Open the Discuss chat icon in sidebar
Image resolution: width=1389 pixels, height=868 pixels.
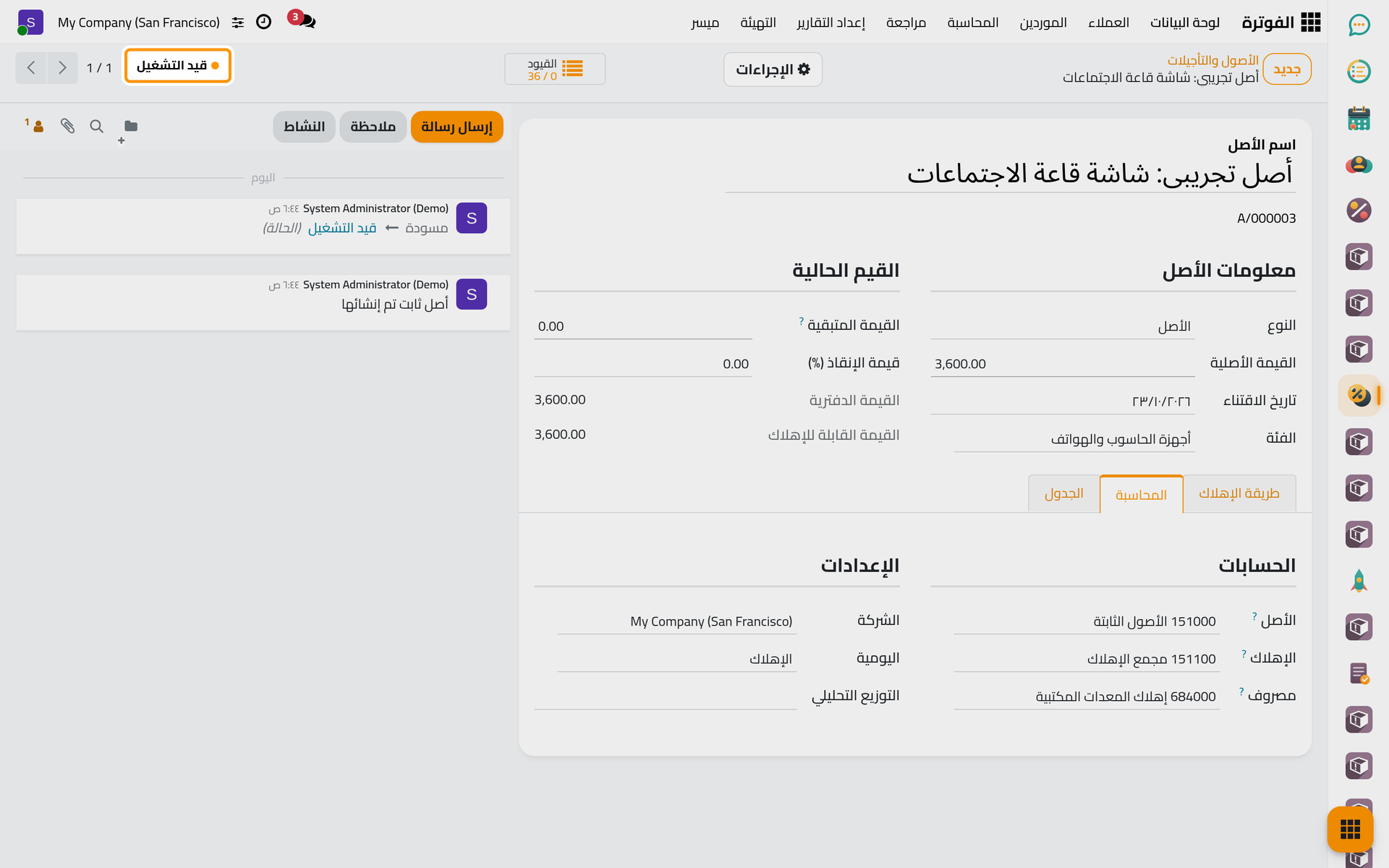point(1359,25)
